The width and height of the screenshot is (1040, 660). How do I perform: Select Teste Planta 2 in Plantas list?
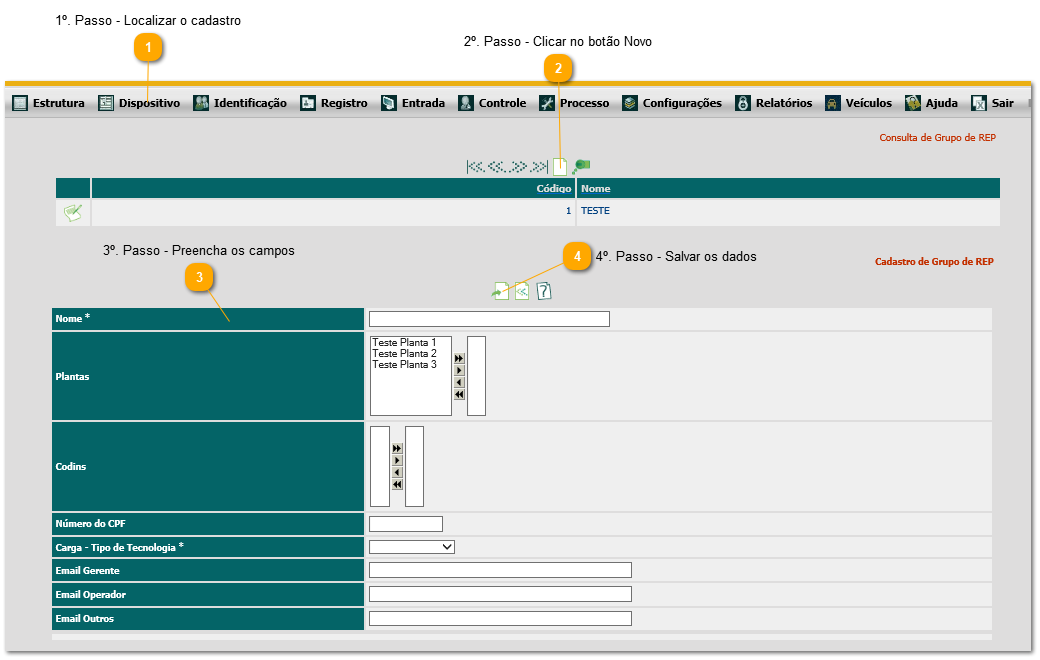[404, 354]
